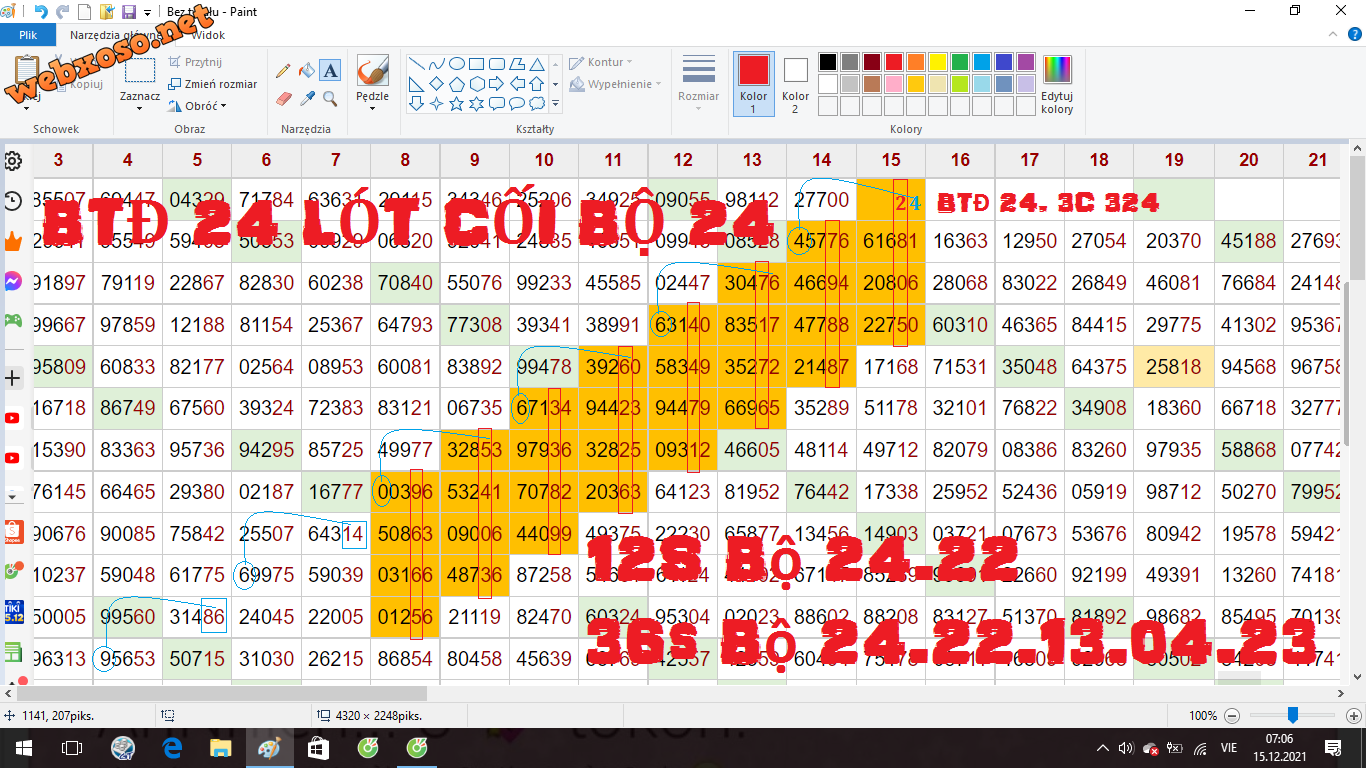The width and height of the screenshot is (1366, 768).
Task: Switch to the Widok tab
Action: [x=208, y=35]
